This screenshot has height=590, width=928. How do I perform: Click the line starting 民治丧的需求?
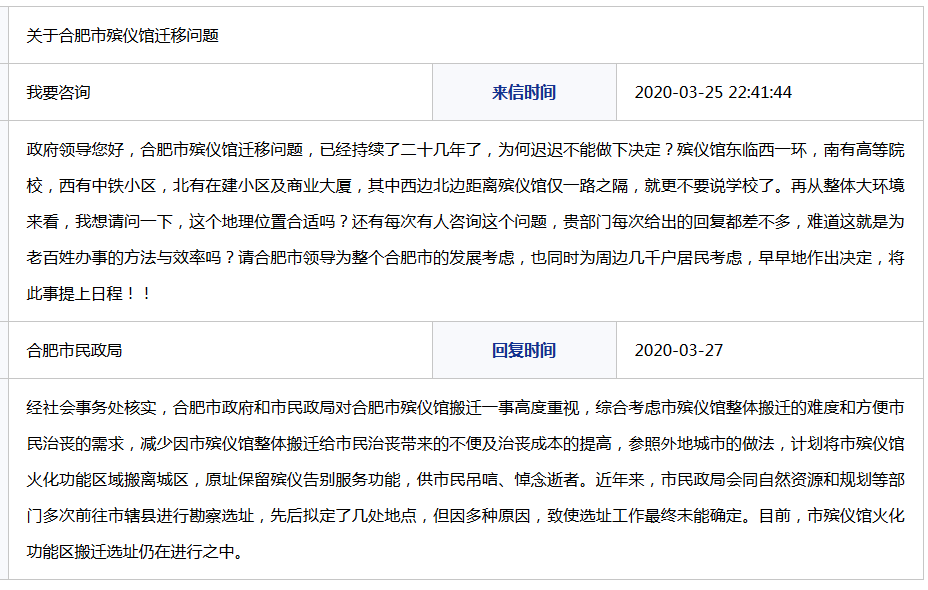point(465,444)
